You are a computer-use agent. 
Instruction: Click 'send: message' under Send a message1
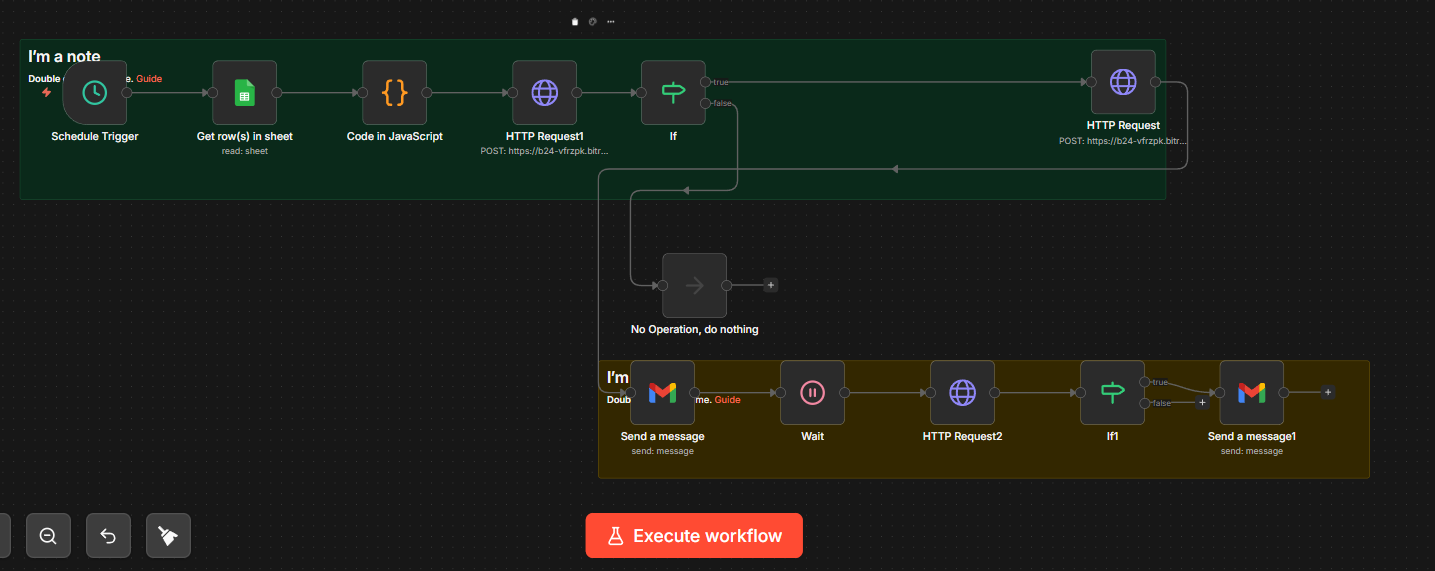[1252, 451]
